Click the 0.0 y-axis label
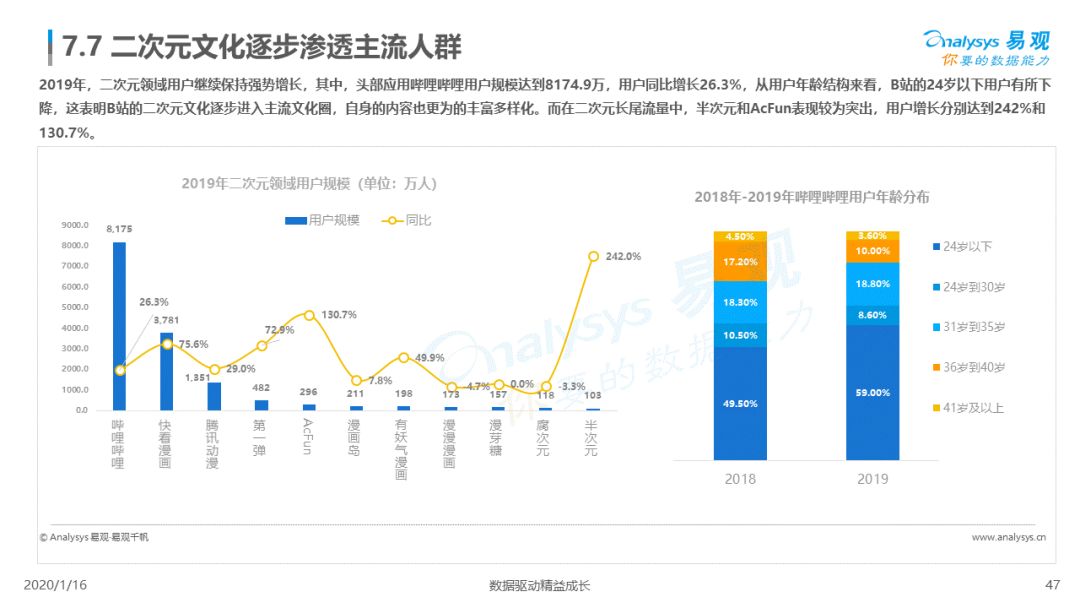This screenshot has height=608, width=1080. click(81, 410)
